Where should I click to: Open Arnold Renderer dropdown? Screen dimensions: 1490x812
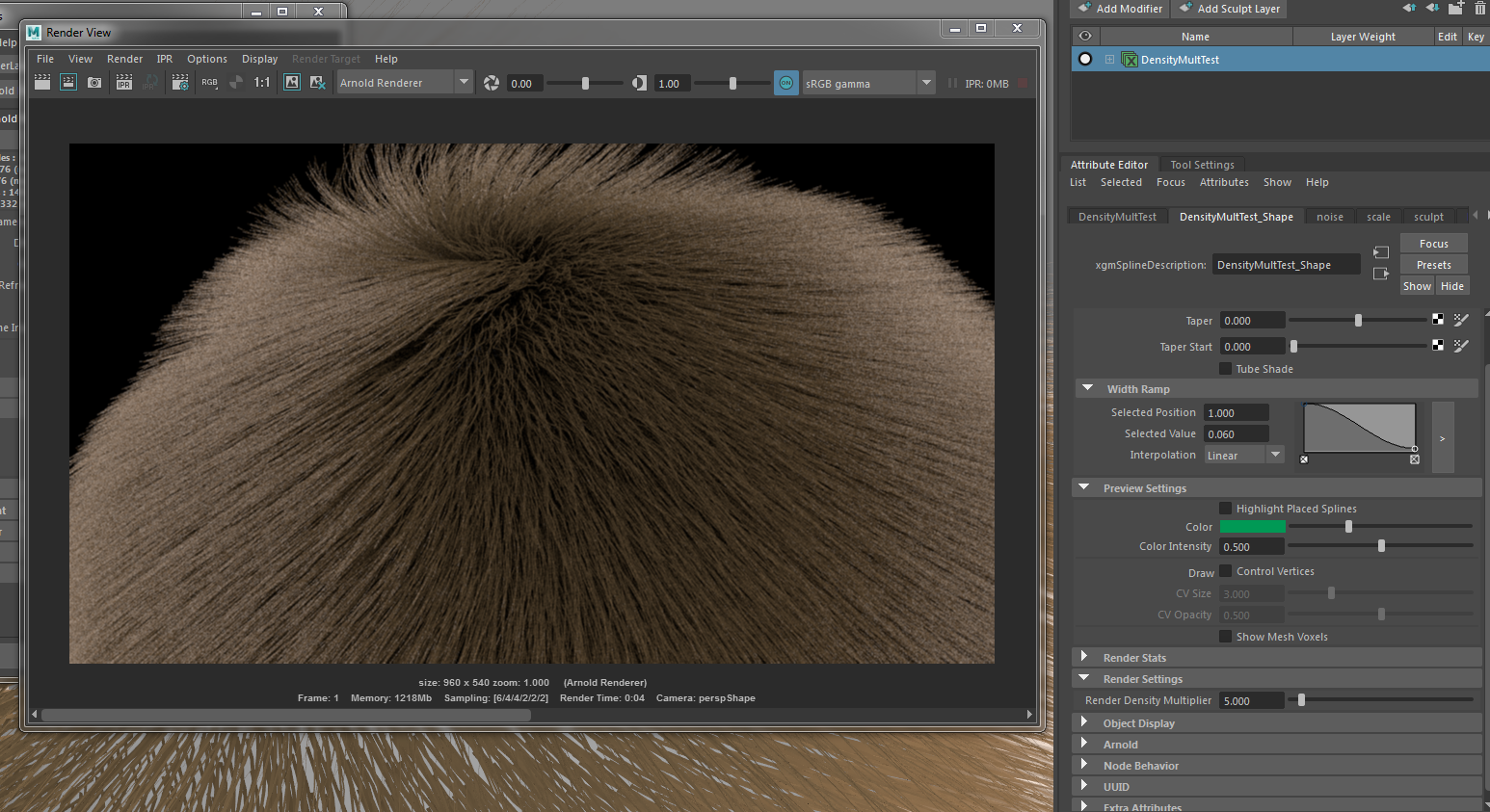click(x=404, y=83)
